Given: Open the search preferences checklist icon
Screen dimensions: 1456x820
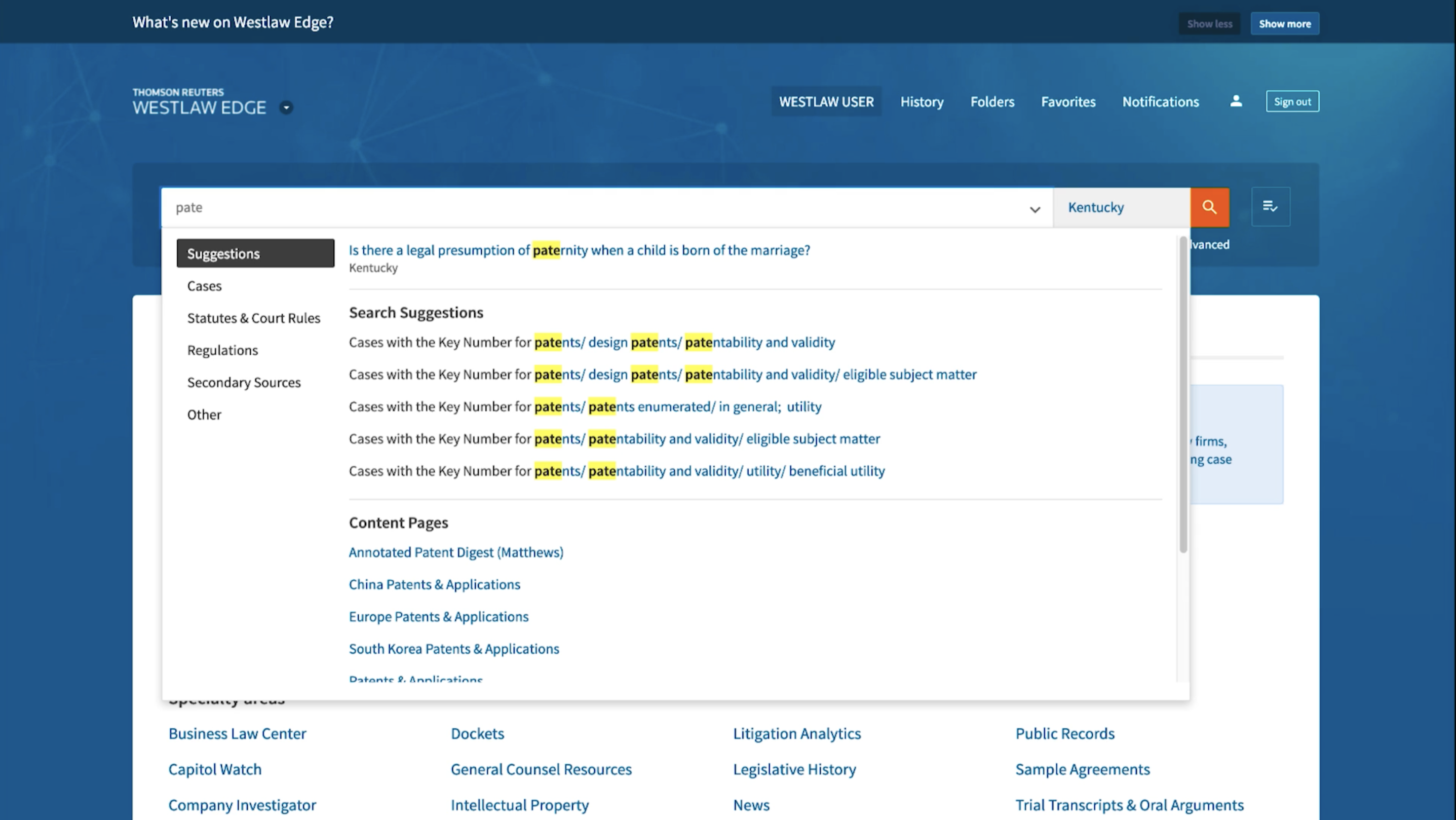Looking at the screenshot, I should click(1270, 207).
